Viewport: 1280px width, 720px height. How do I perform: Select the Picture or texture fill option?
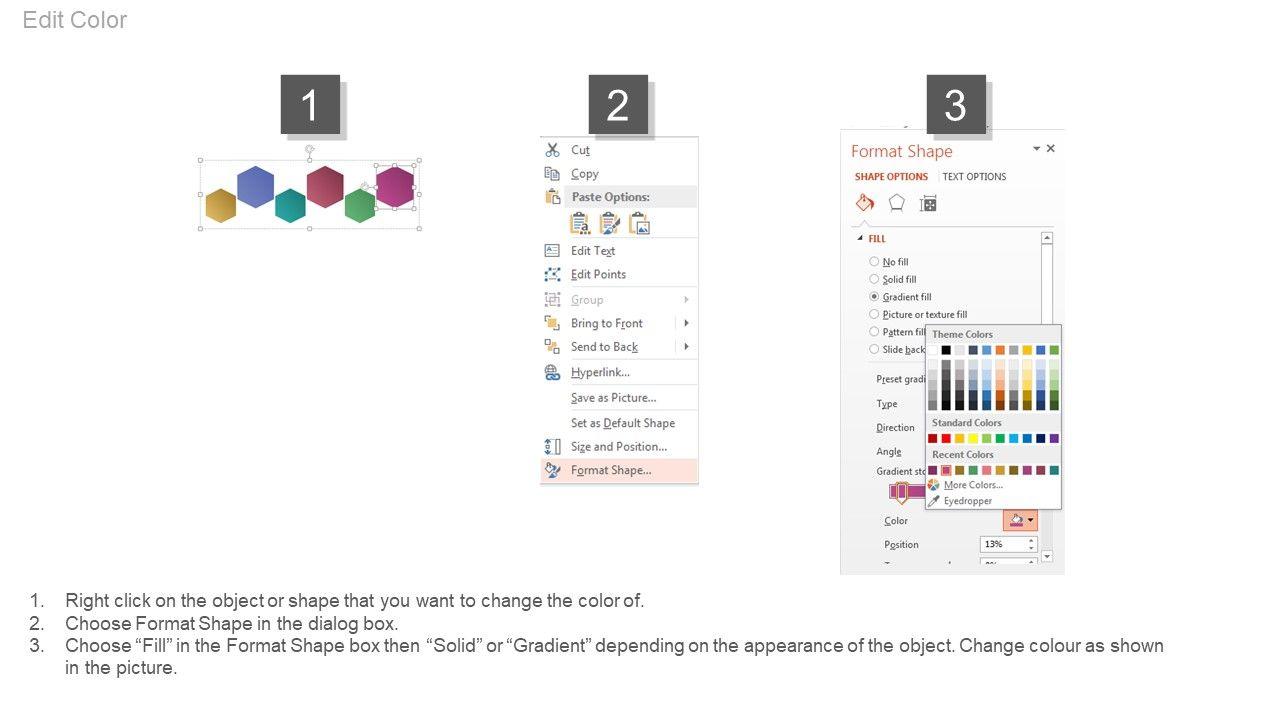pyautogui.click(x=874, y=314)
